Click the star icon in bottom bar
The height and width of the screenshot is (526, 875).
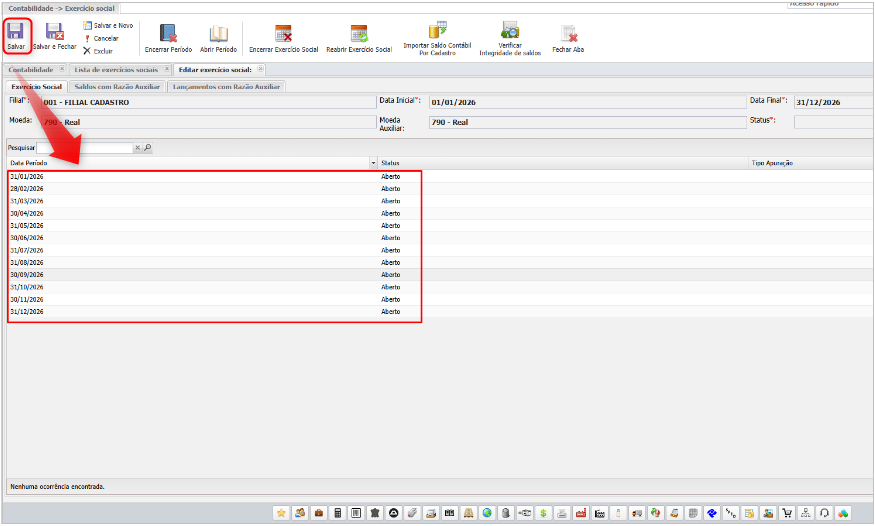pos(281,513)
